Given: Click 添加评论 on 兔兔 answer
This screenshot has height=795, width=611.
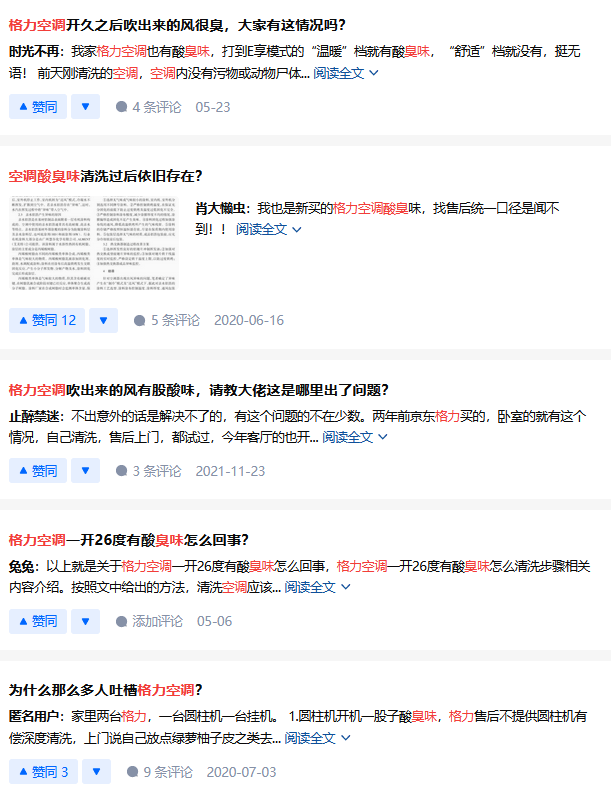Looking at the screenshot, I should pos(150,622).
